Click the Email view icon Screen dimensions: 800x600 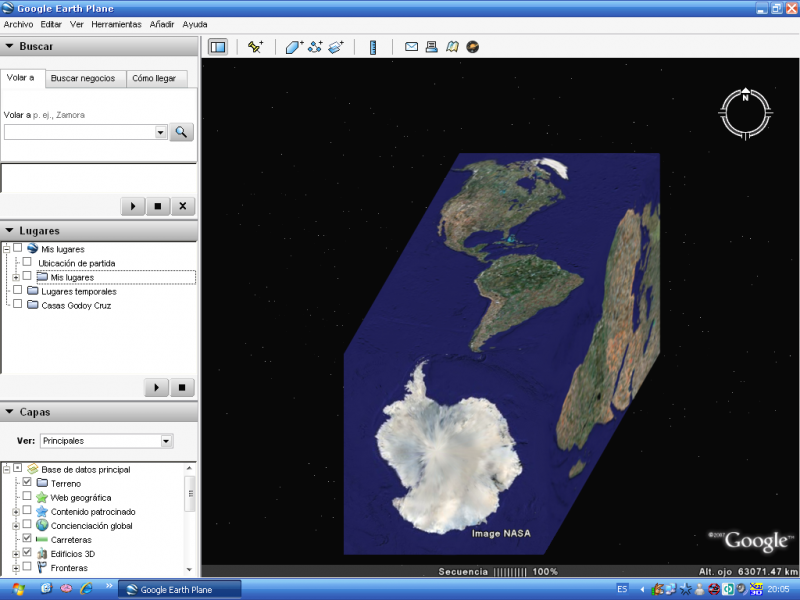(410, 46)
